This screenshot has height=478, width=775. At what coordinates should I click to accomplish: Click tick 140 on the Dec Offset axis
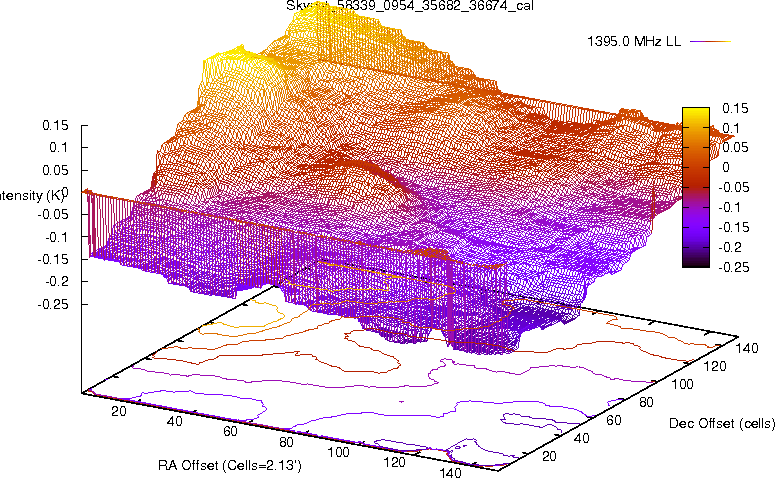click(747, 349)
